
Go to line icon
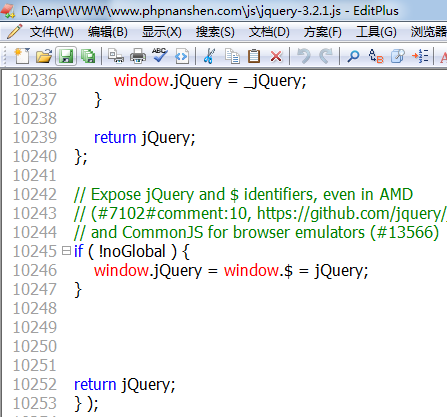point(420,56)
